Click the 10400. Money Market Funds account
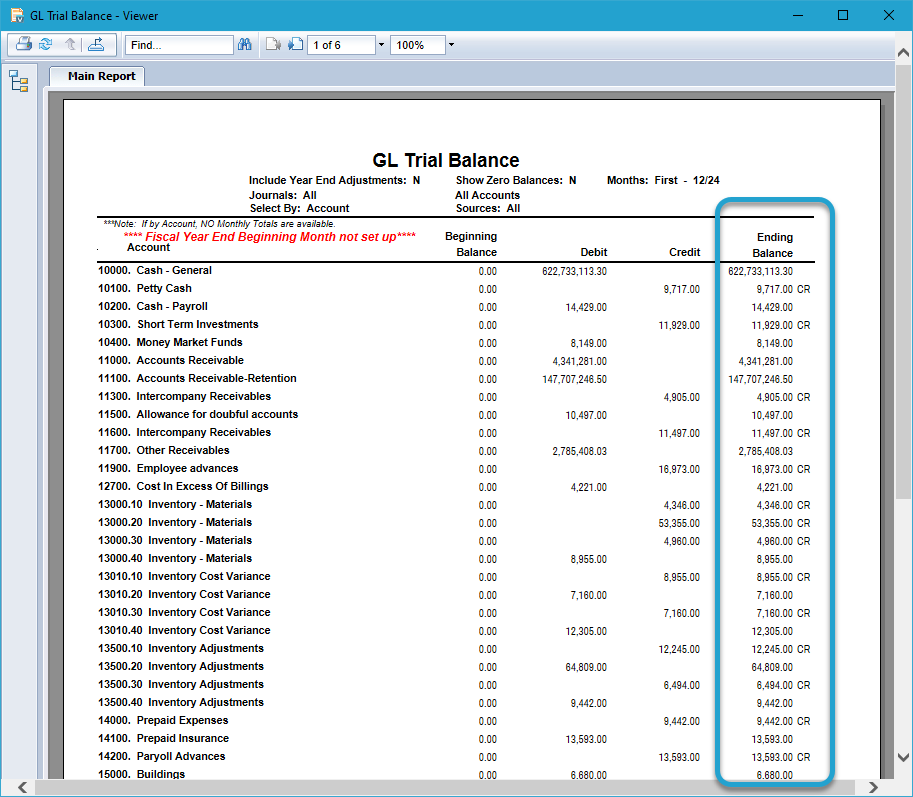Screen dimensions: 913x797 pyautogui.click(x=170, y=342)
